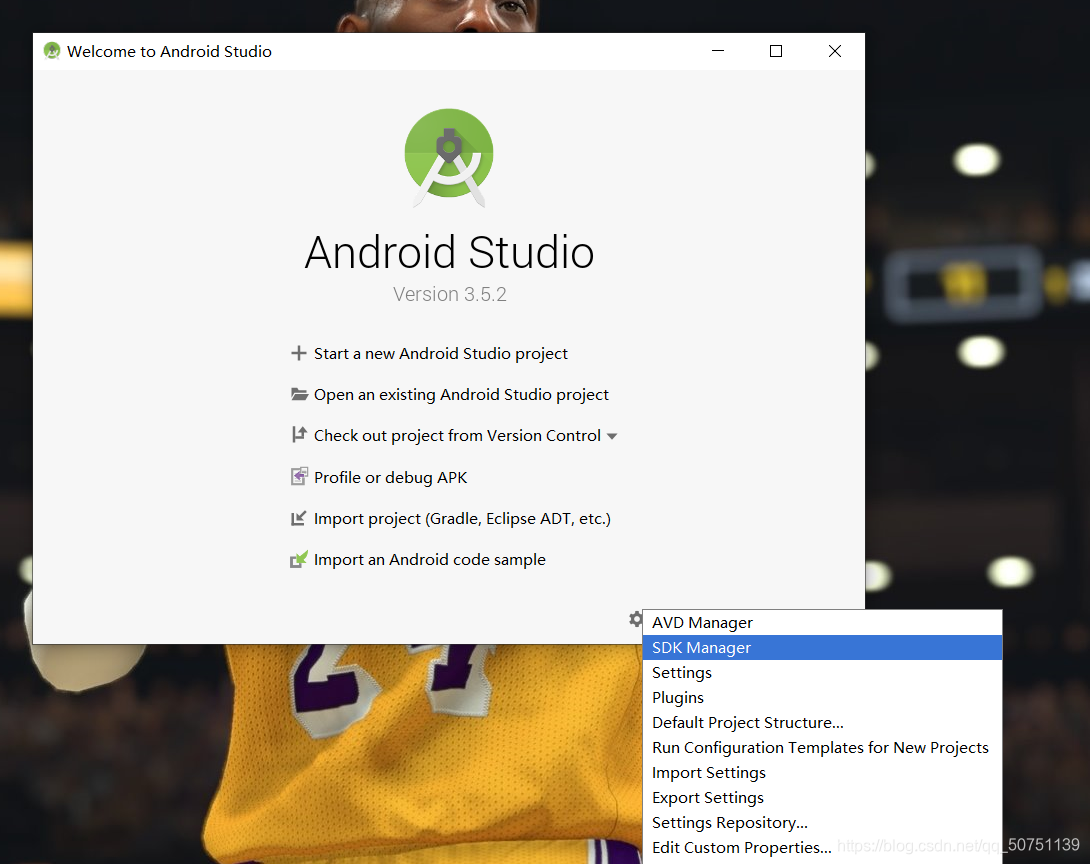Click the Android Studio logo
The image size is (1090, 864).
pos(449,158)
